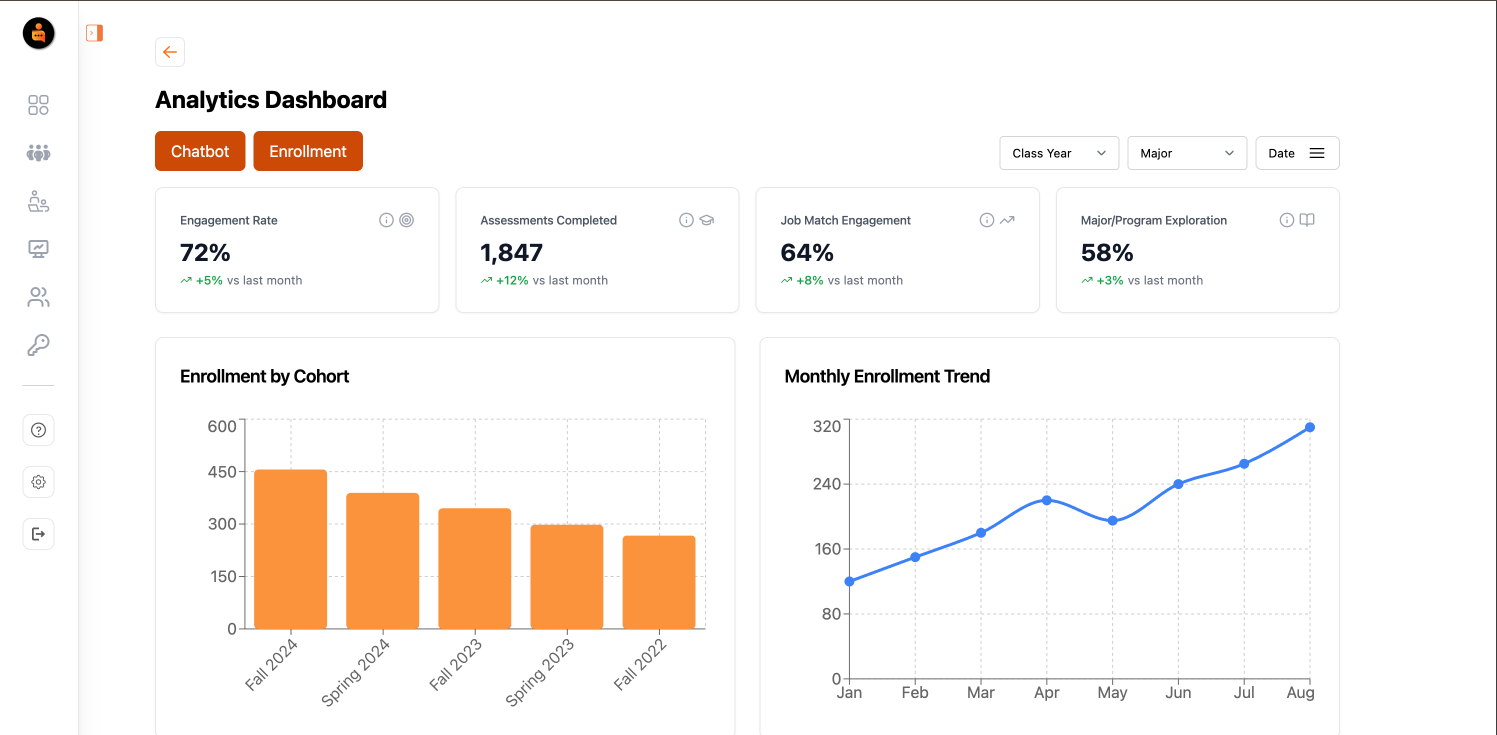Click the 58% major exploration value
The width and height of the screenshot is (1497, 735).
(1107, 252)
